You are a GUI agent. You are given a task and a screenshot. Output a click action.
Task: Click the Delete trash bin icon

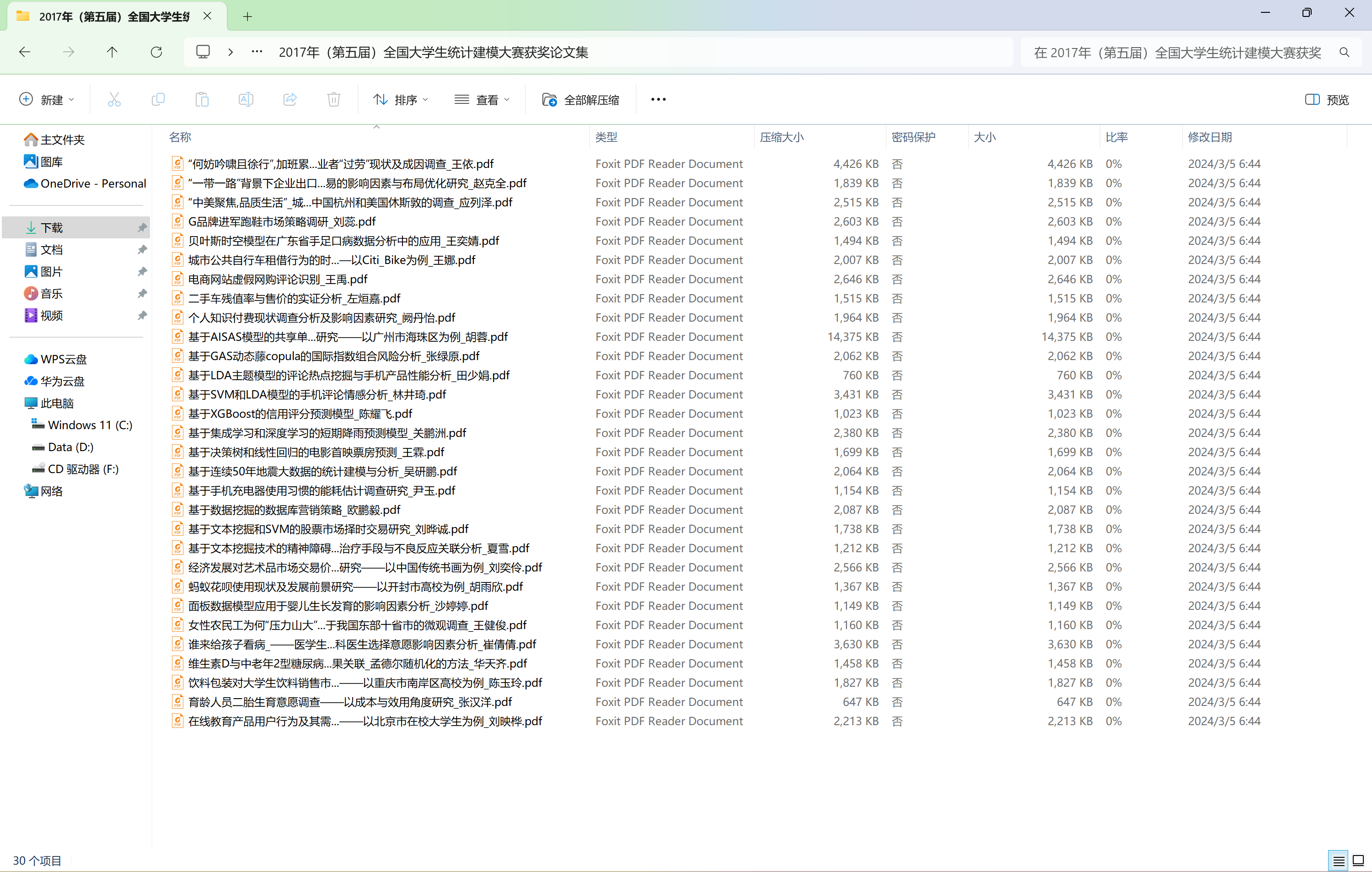[x=334, y=100]
